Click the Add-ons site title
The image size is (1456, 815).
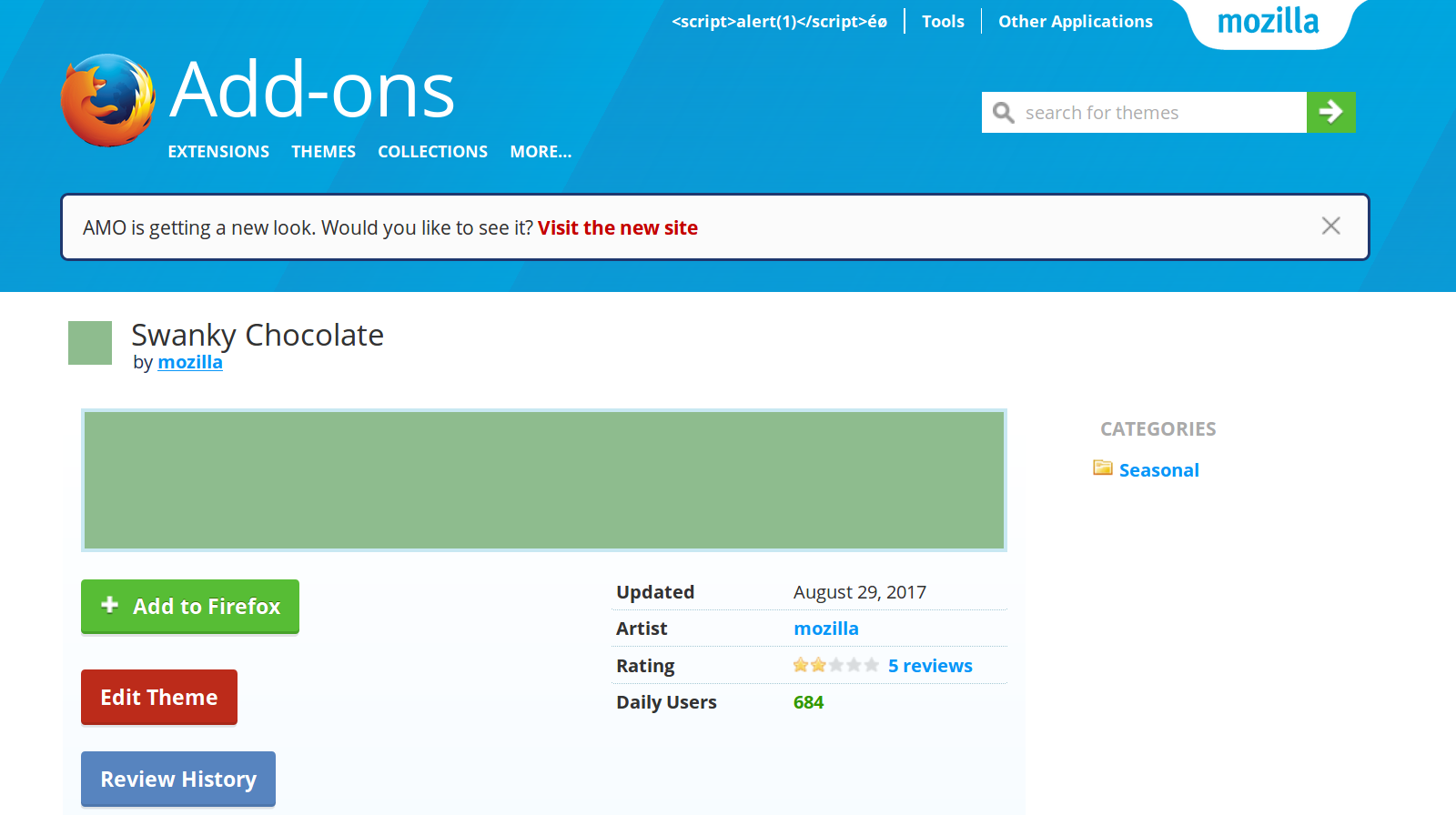[312, 89]
